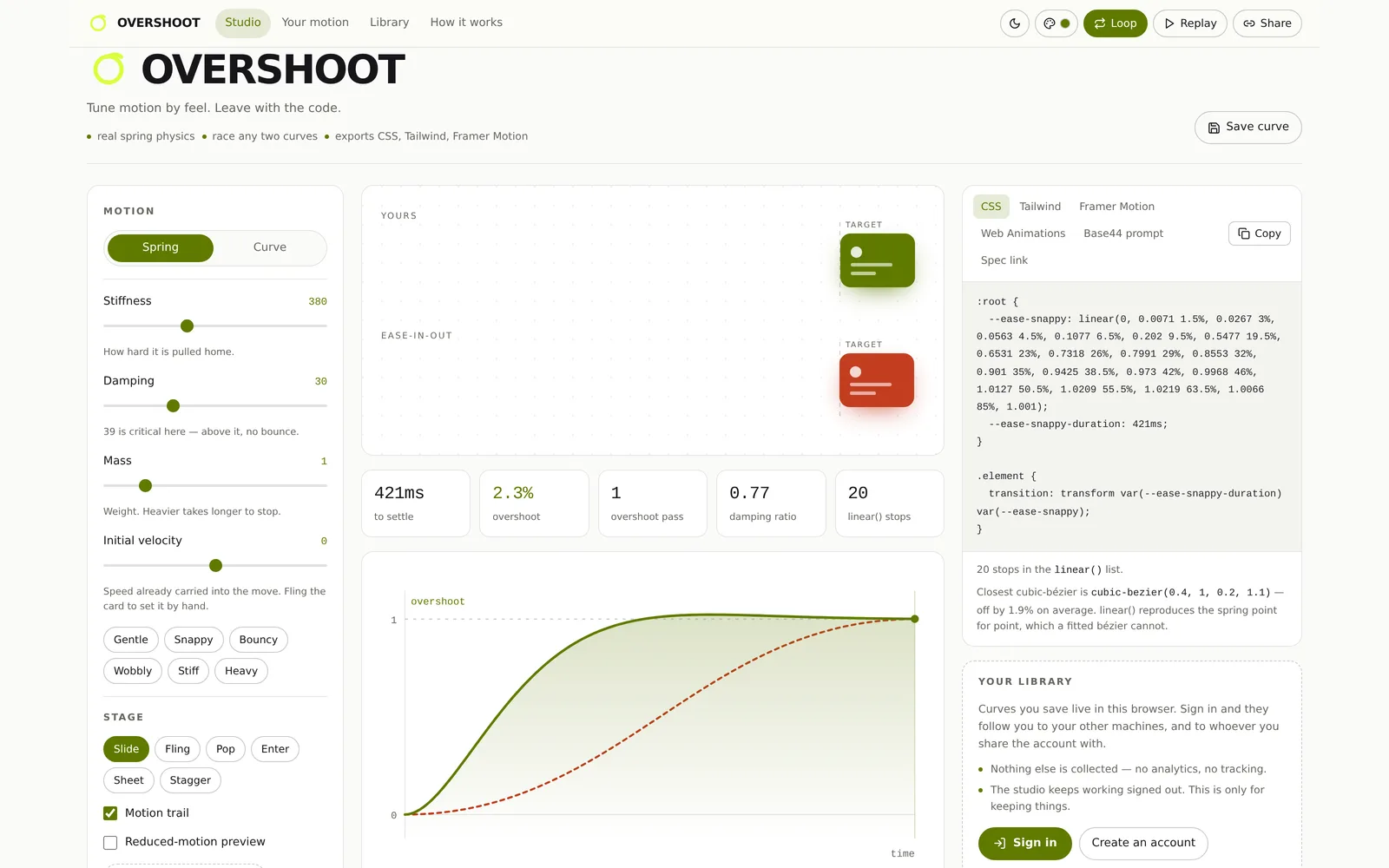This screenshot has height=868, width=1389.
Task: Open Your motion page
Action: pyautogui.click(x=315, y=23)
